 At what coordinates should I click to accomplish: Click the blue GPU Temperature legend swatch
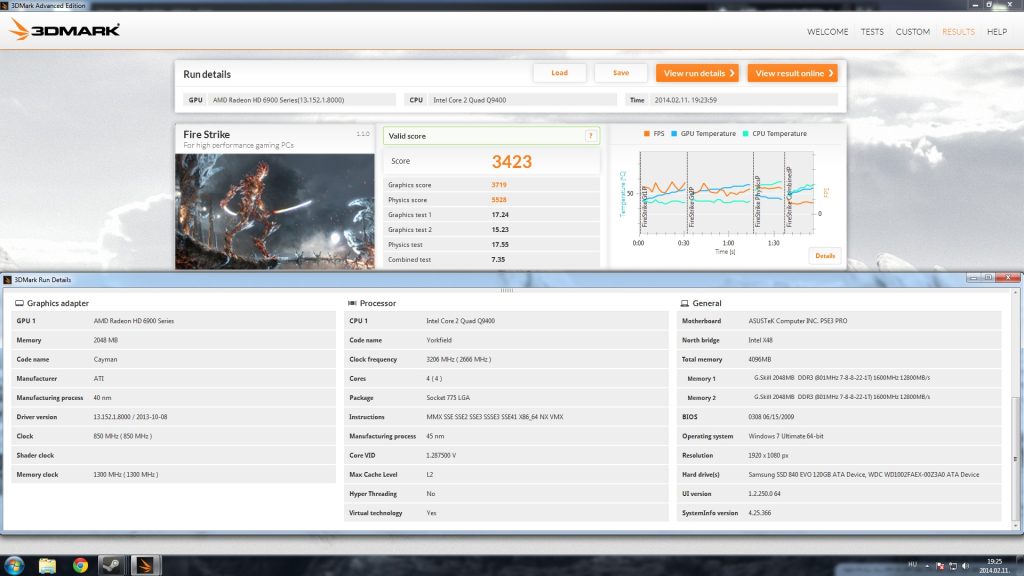(x=674, y=133)
